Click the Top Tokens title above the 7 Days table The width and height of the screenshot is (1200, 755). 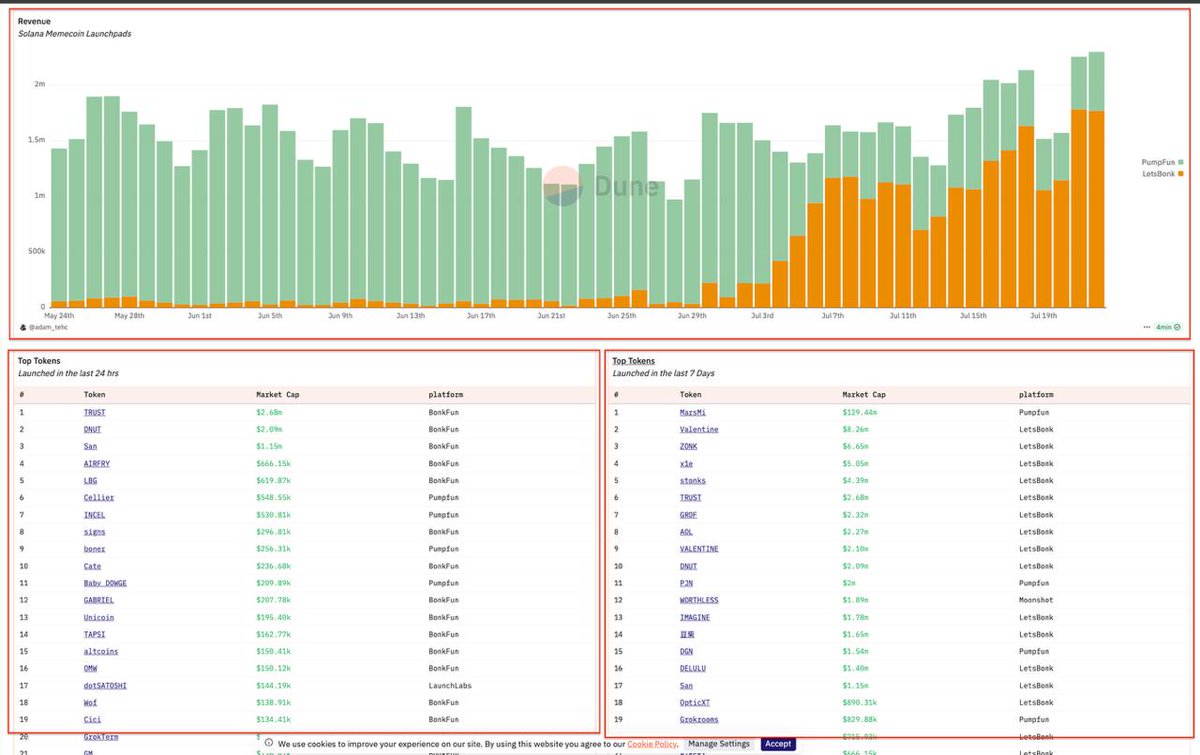click(x=634, y=361)
